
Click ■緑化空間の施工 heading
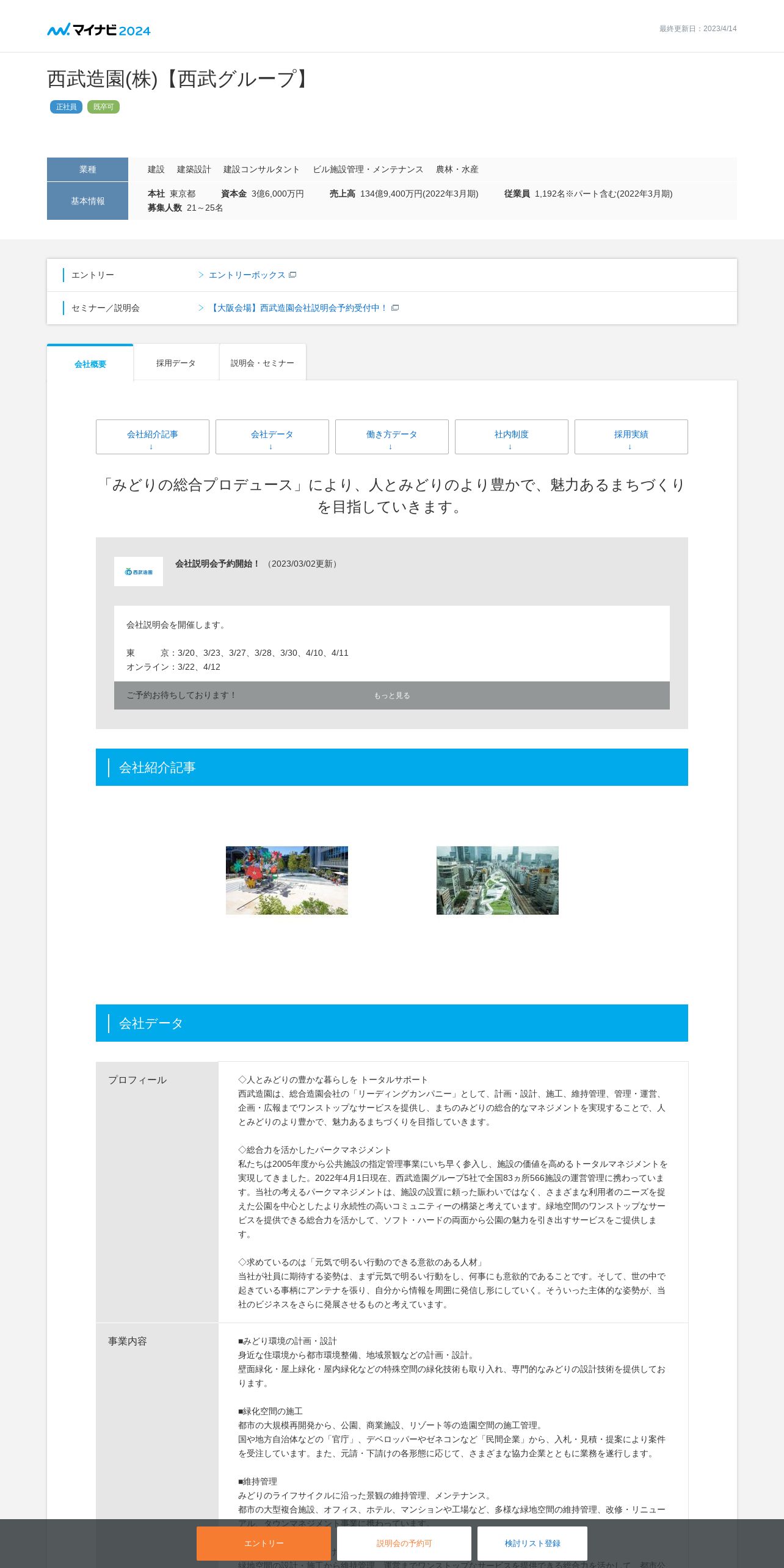tap(270, 1412)
